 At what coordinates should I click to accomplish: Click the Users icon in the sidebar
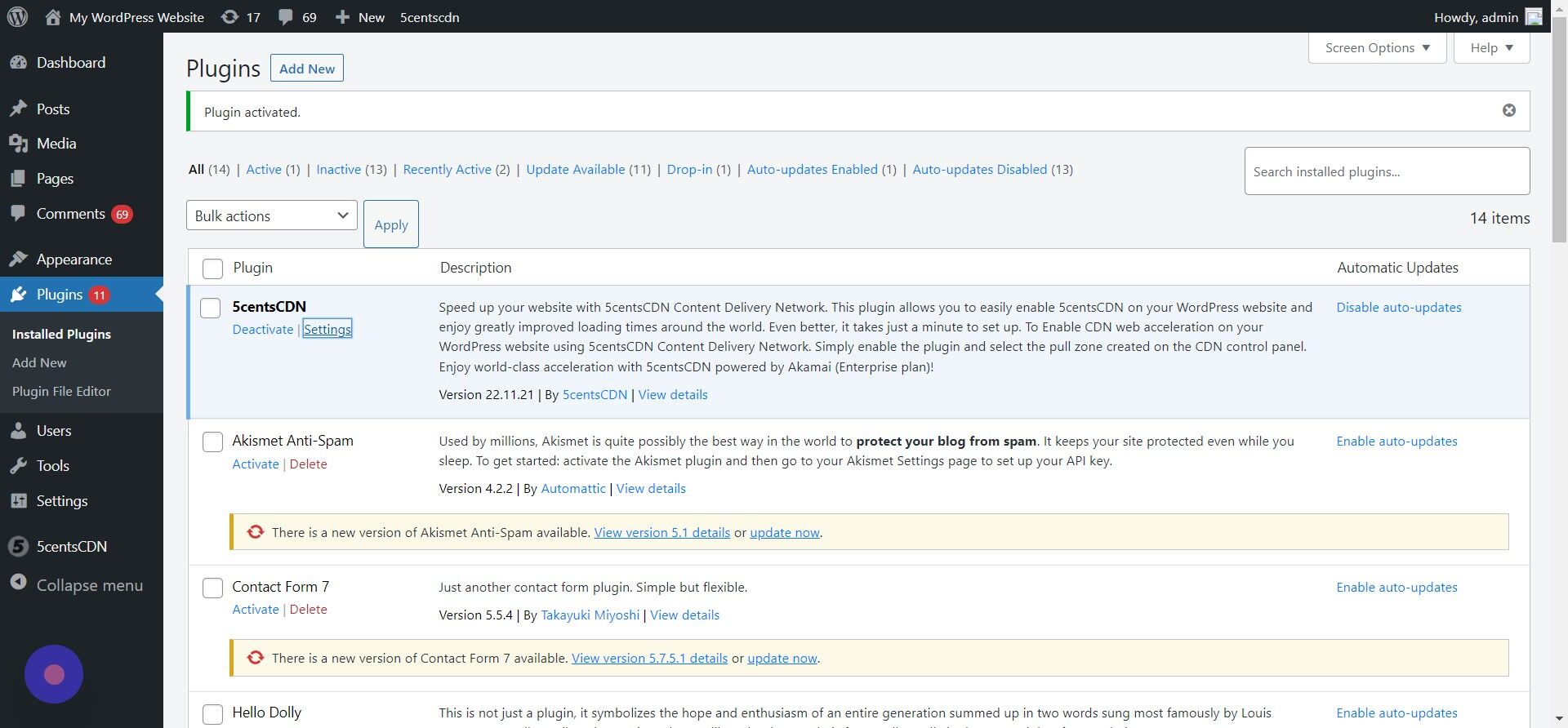point(19,431)
